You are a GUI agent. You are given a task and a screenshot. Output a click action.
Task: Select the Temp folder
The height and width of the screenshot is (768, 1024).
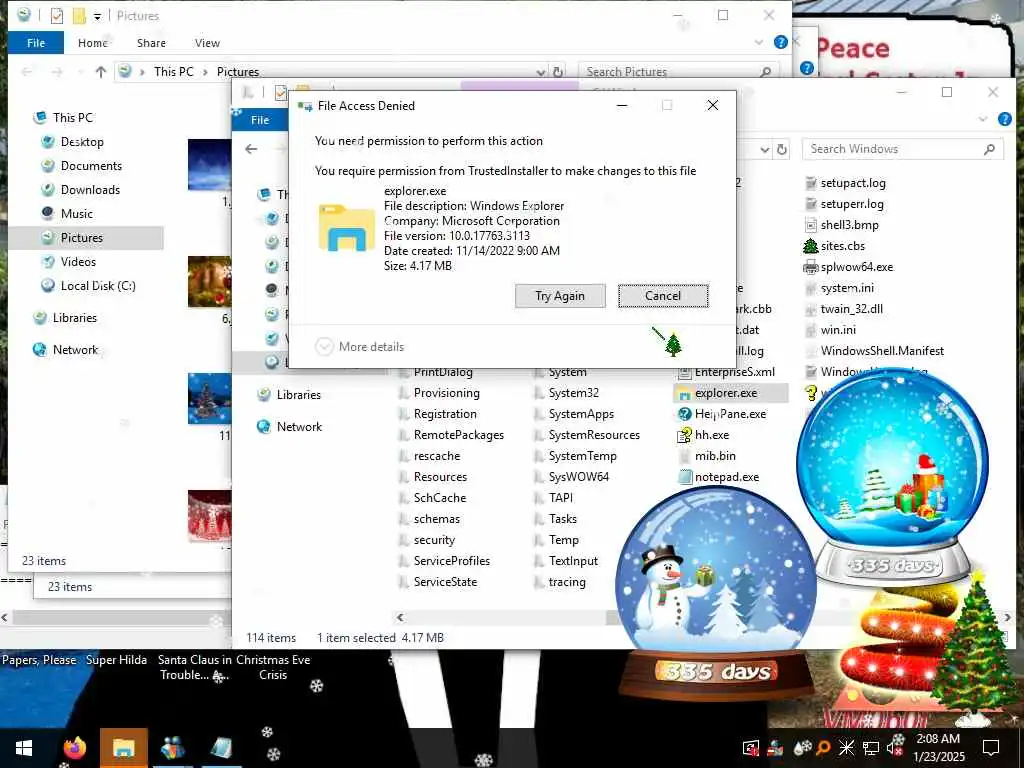click(556, 540)
